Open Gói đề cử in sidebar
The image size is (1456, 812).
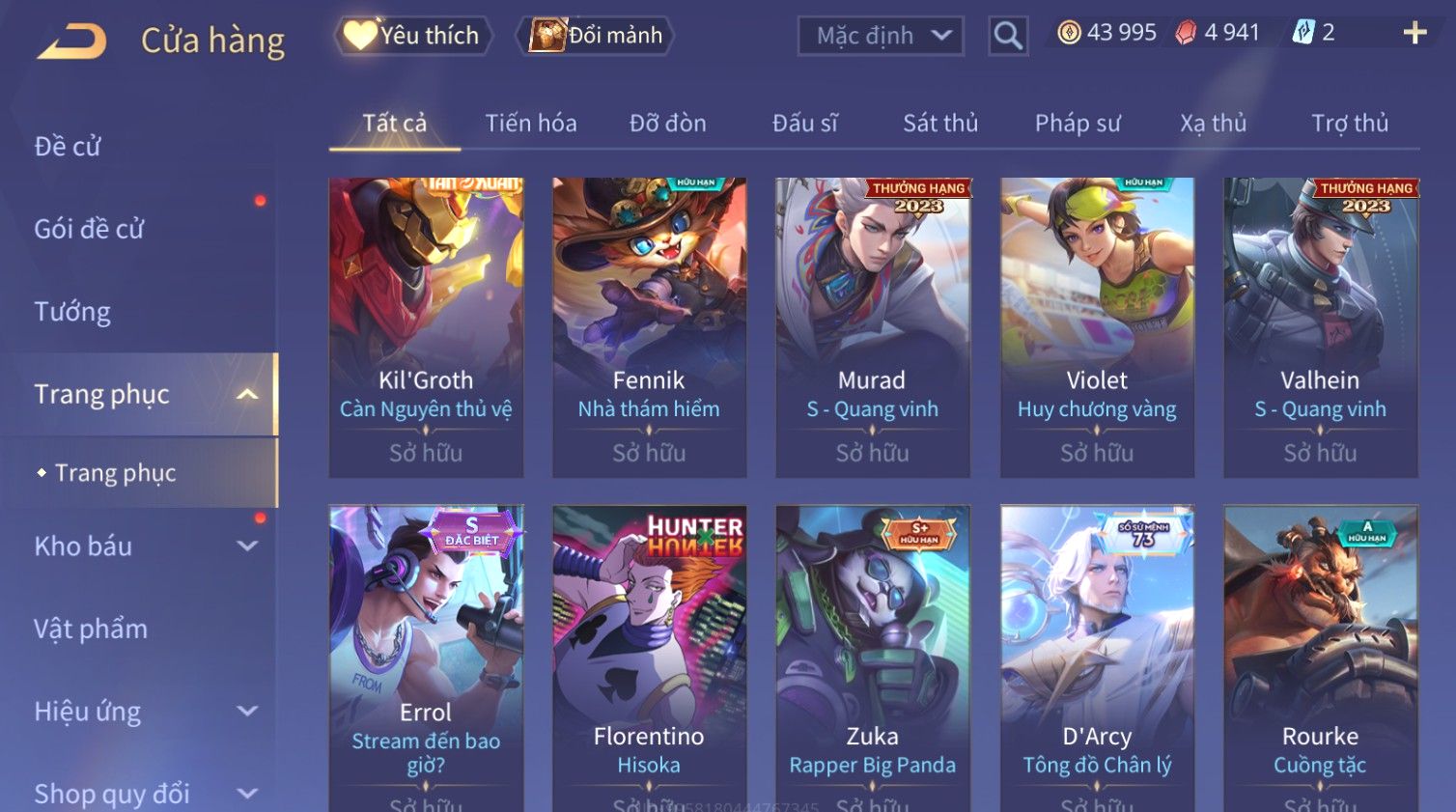point(89,229)
